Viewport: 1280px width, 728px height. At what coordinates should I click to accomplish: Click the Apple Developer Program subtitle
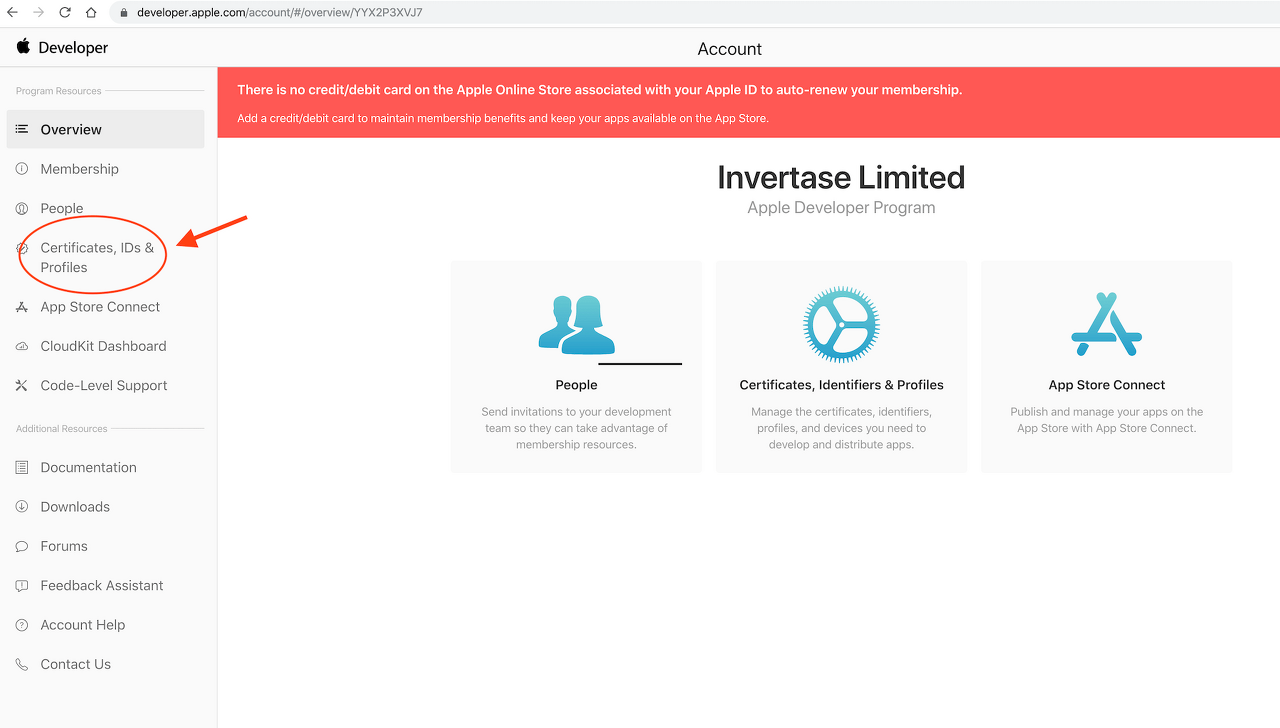841,208
